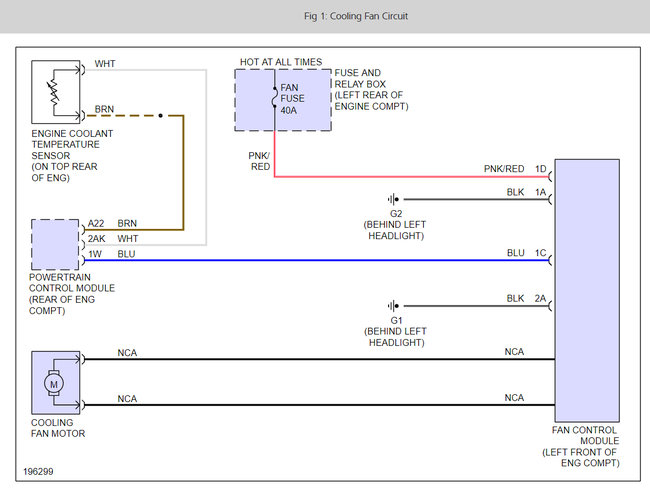
Task: Click the motor 'M' symbol in Cooling Fan Motor
Action: [x=54, y=384]
